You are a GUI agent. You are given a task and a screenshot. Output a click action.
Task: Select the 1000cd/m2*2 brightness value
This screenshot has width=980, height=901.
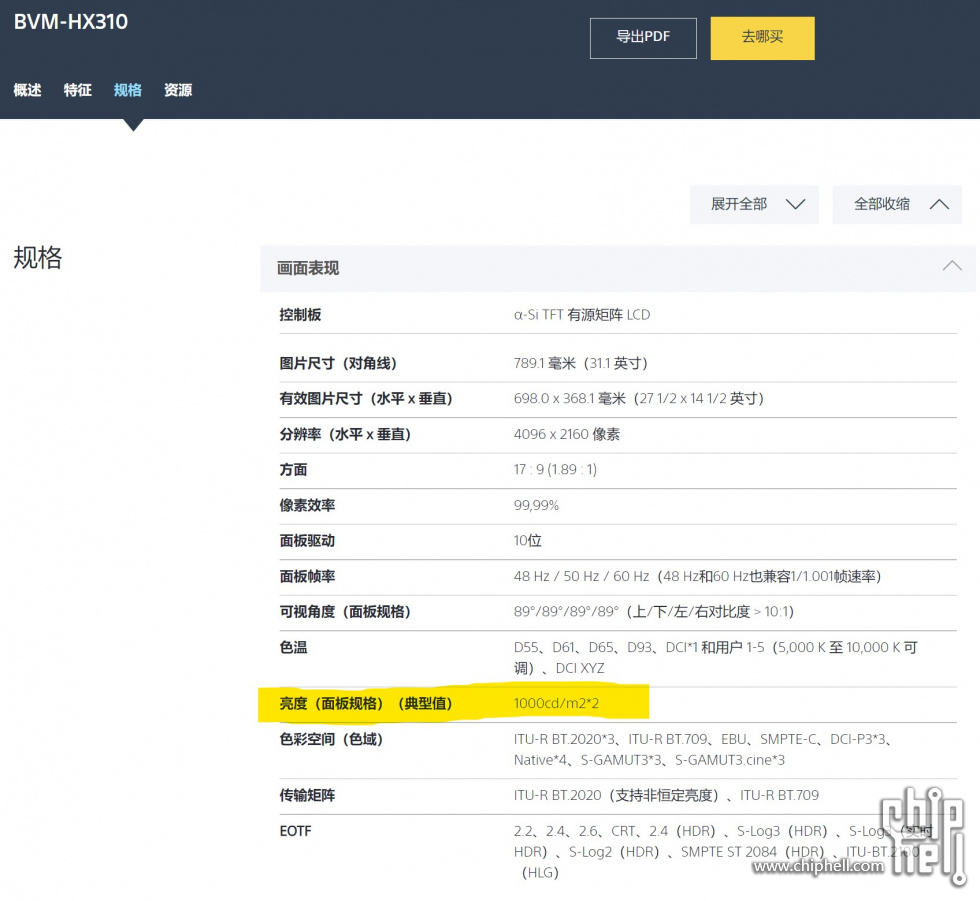point(556,704)
